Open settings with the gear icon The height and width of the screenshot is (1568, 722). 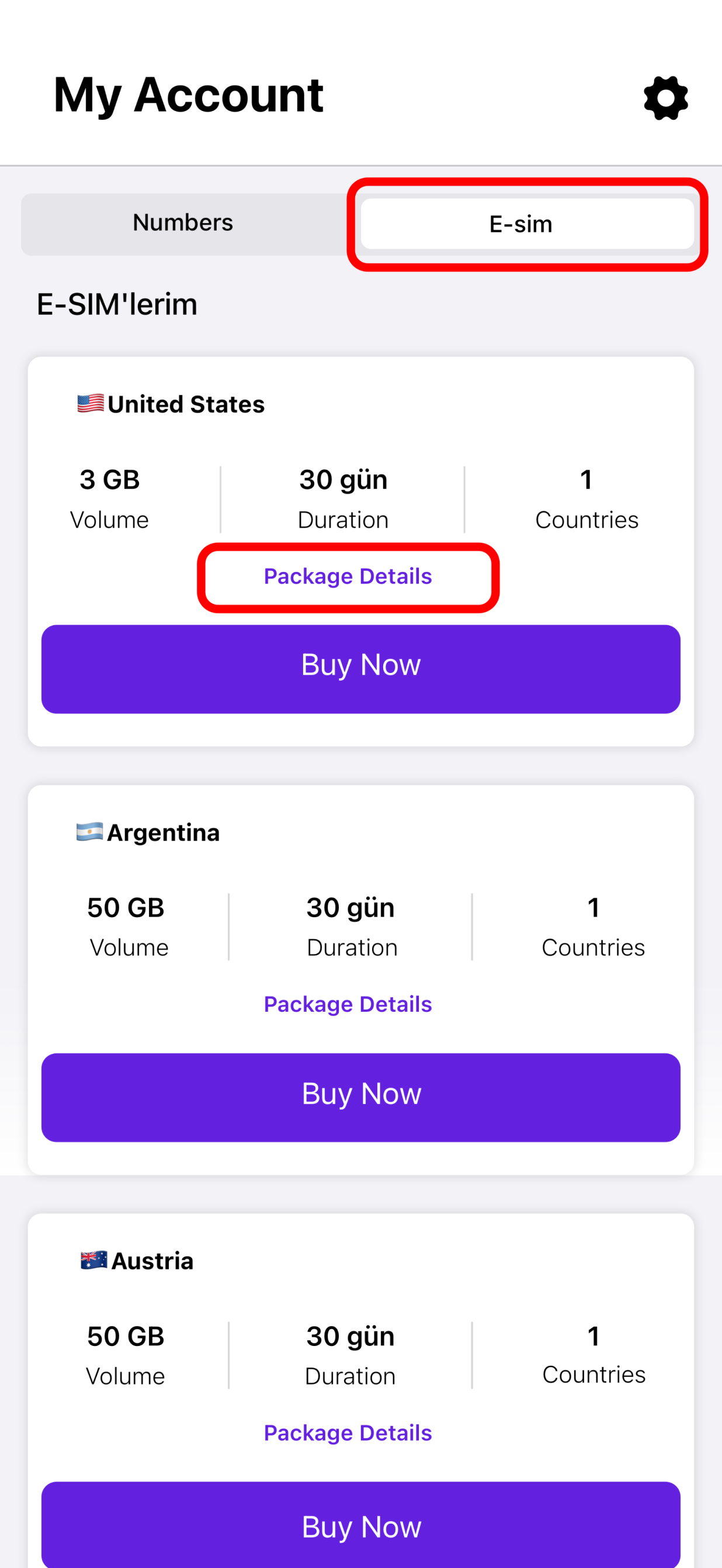(665, 98)
